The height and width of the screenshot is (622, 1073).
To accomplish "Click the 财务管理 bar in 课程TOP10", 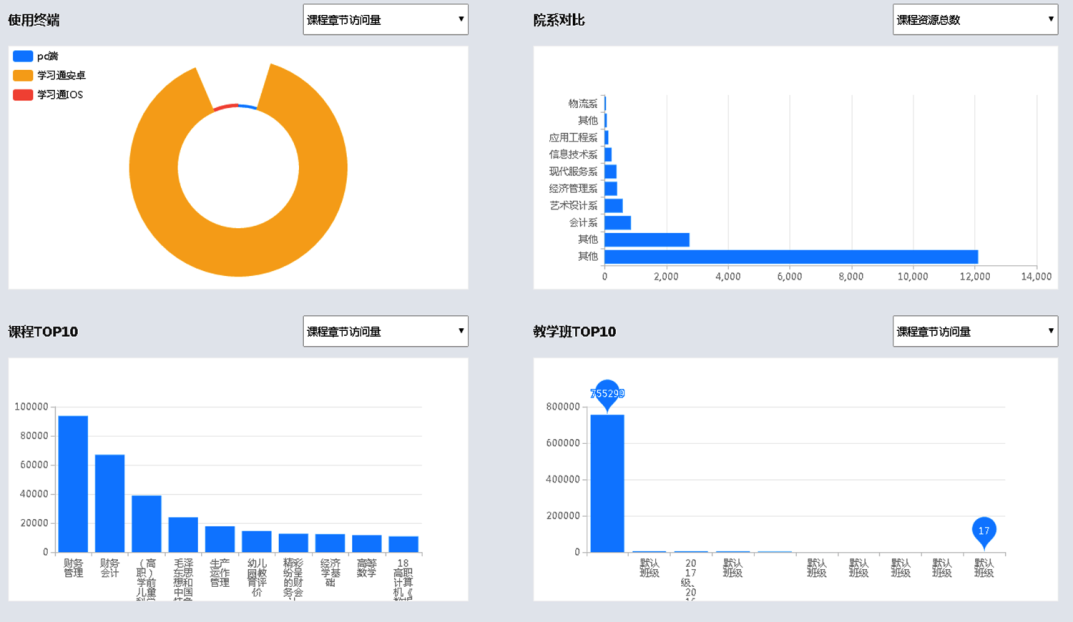I will click(x=73, y=484).
